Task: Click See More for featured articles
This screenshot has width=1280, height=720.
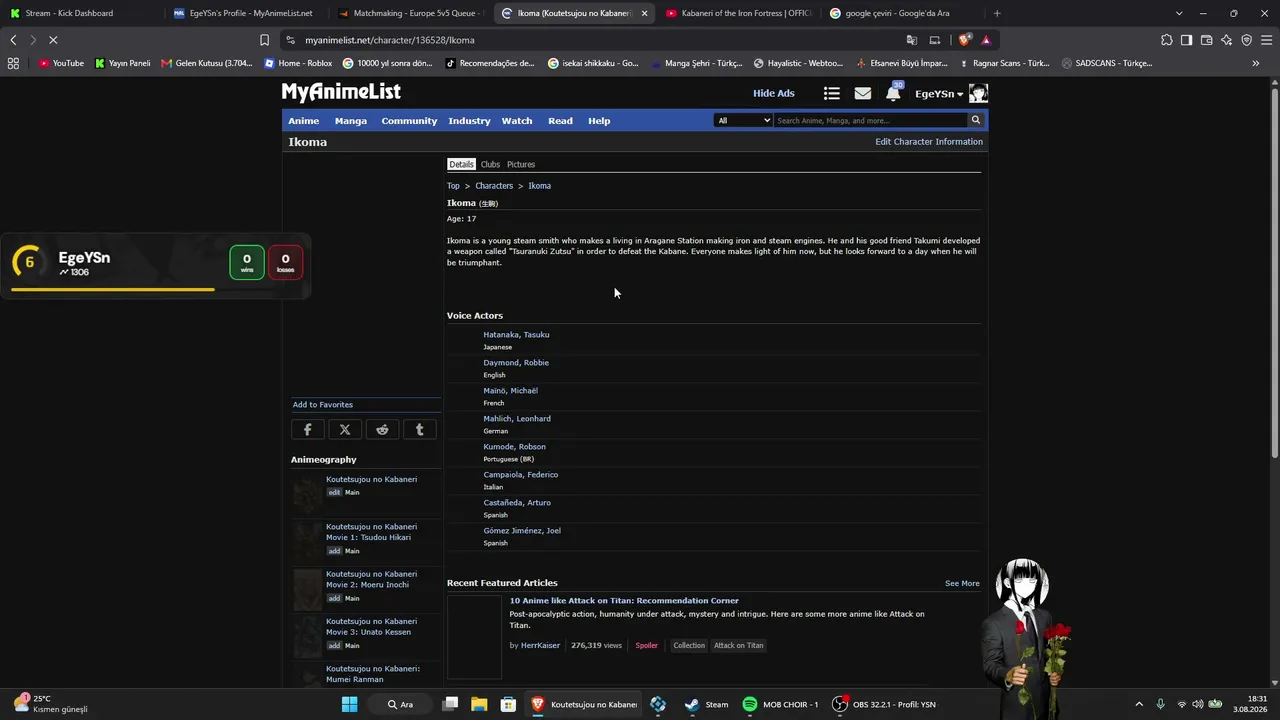Action: pyautogui.click(x=962, y=583)
